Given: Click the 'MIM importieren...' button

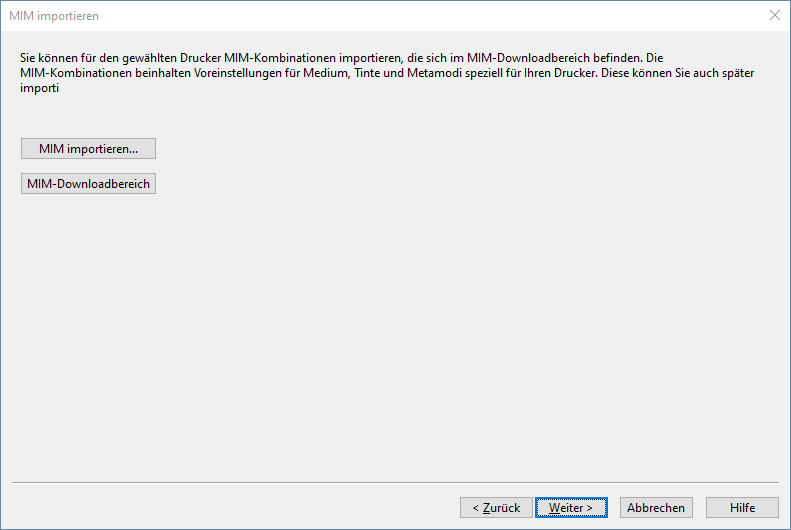Looking at the screenshot, I should (88, 148).
